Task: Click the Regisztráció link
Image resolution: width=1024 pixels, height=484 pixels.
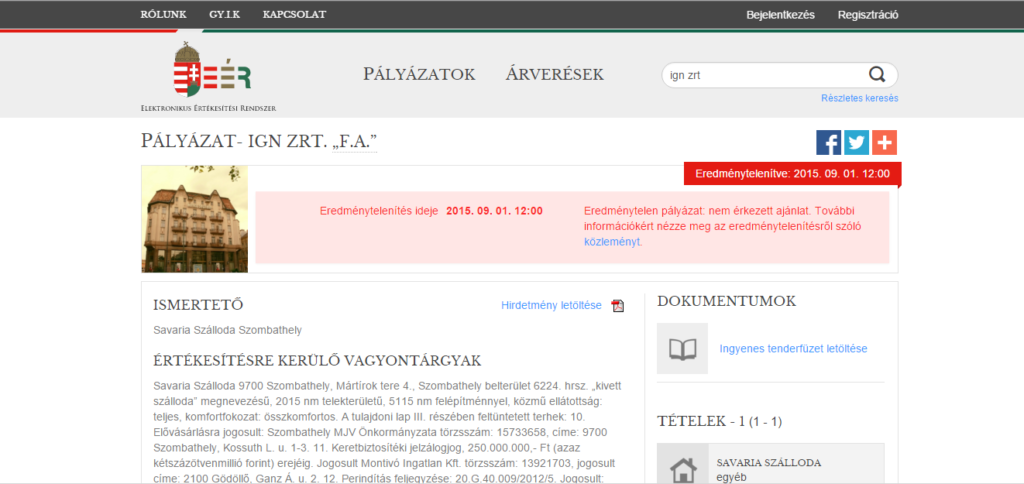Action: (x=868, y=15)
